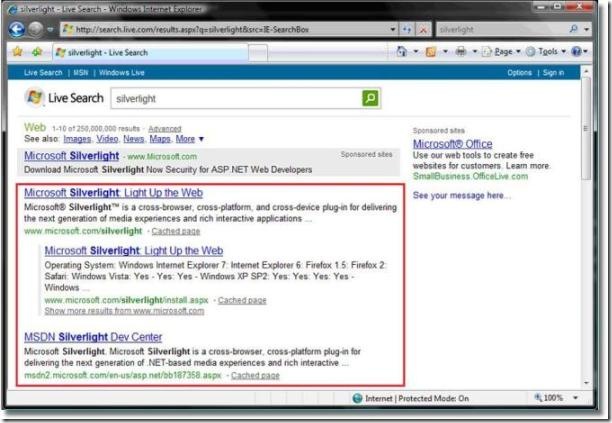This screenshot has width=612, height=423.
Task: Click the RSS feeds toolbar icon
Action: tap(430, 51)
